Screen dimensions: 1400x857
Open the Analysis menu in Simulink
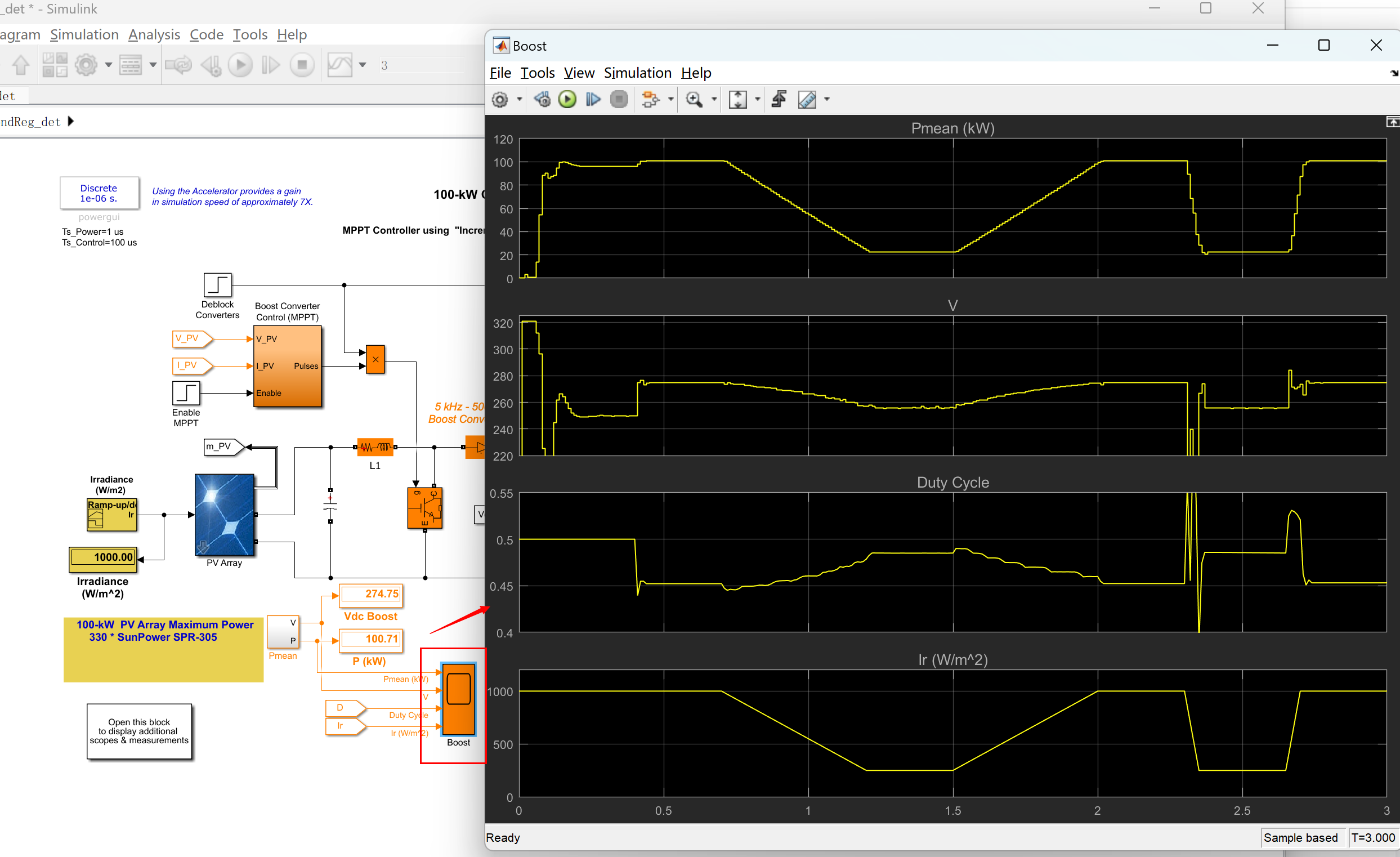(154, 35)
